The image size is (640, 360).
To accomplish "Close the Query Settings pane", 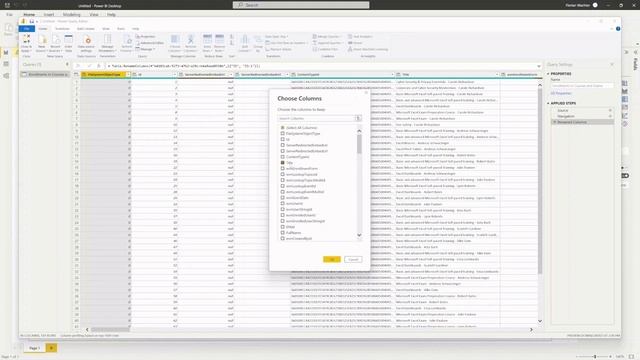I will (x=611, y=64).
